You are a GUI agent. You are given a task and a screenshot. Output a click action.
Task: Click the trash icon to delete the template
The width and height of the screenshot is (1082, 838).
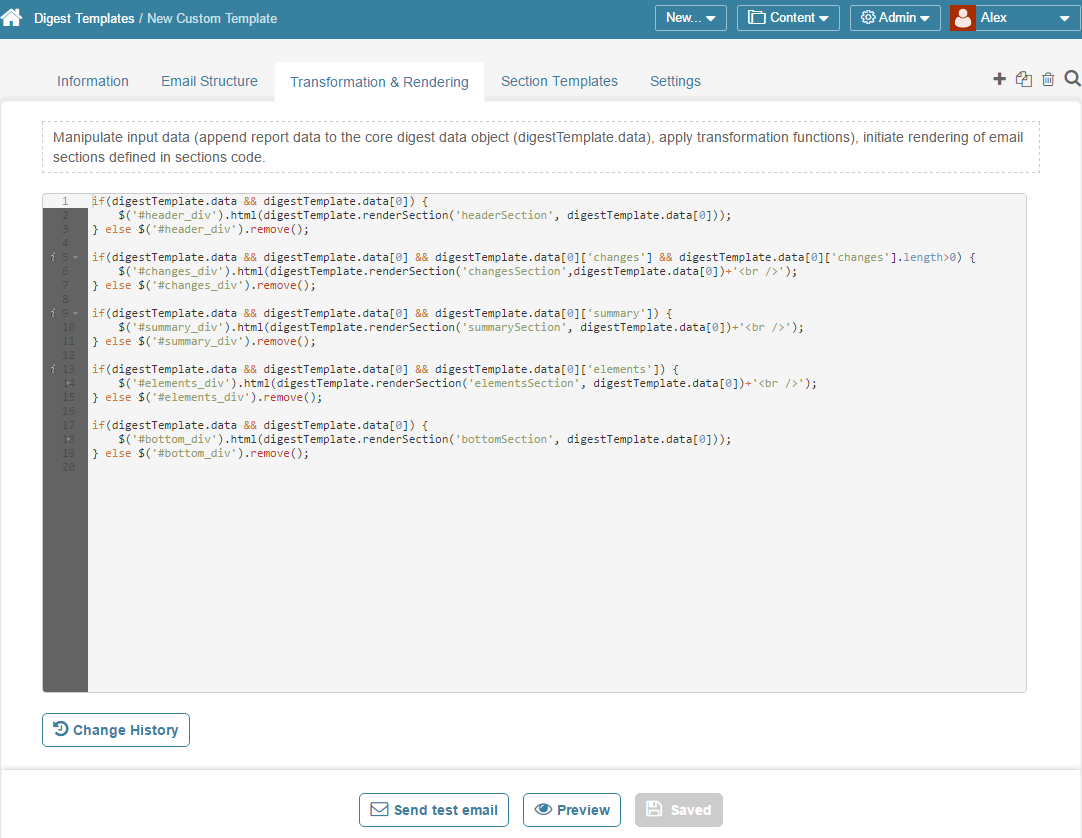1048,79
